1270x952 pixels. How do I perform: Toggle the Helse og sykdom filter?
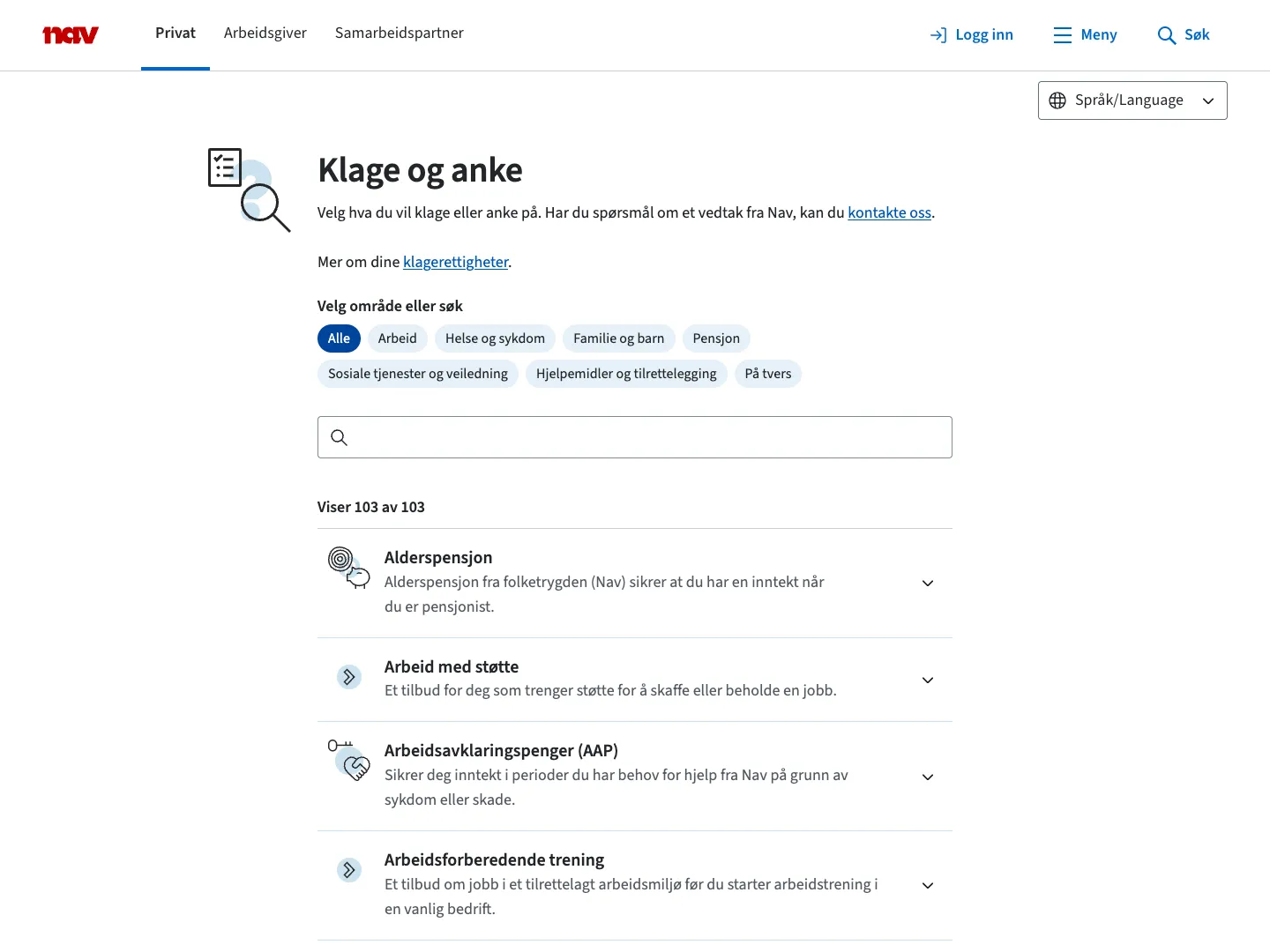[x=495, y=338]
